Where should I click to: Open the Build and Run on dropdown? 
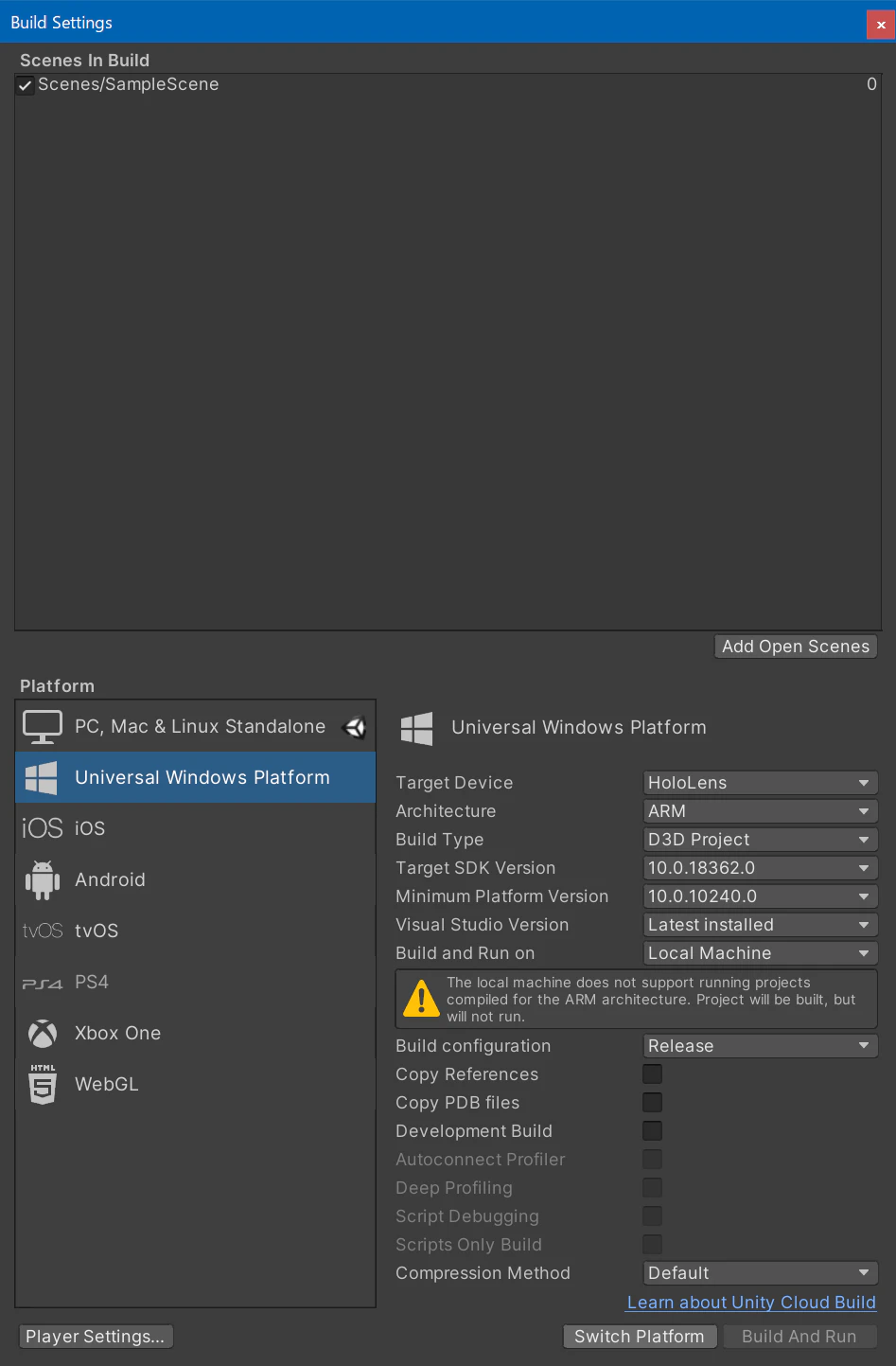point(761,953)
